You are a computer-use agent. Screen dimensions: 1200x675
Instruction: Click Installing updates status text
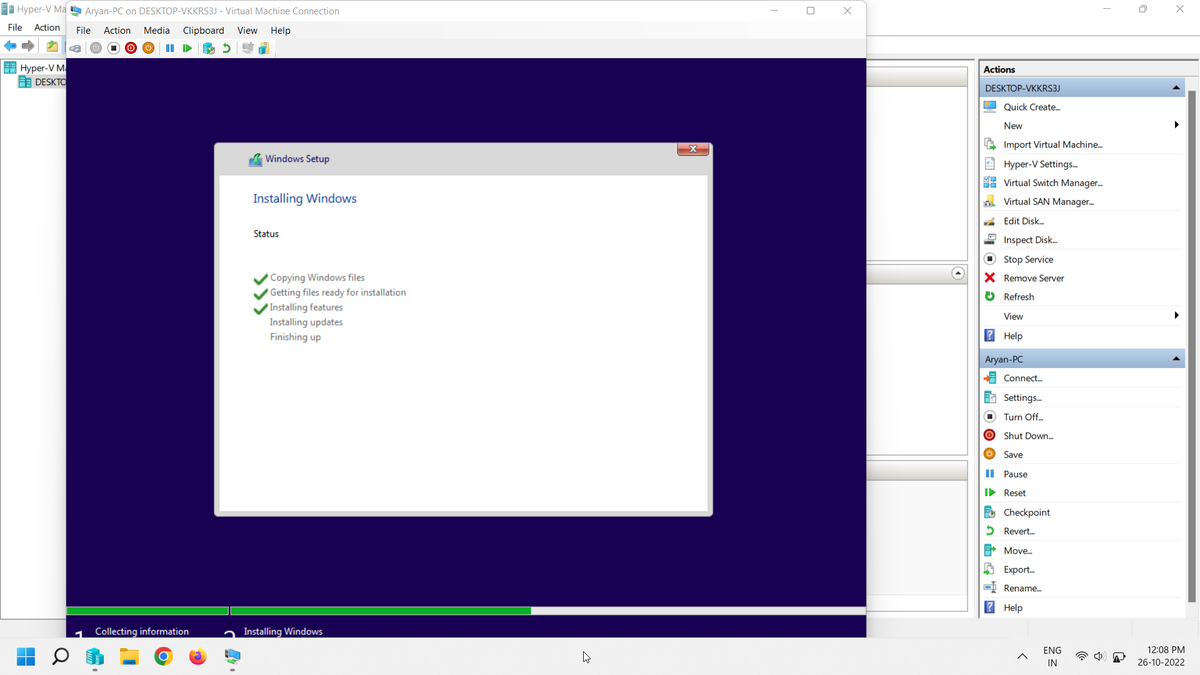pos(306,322)
